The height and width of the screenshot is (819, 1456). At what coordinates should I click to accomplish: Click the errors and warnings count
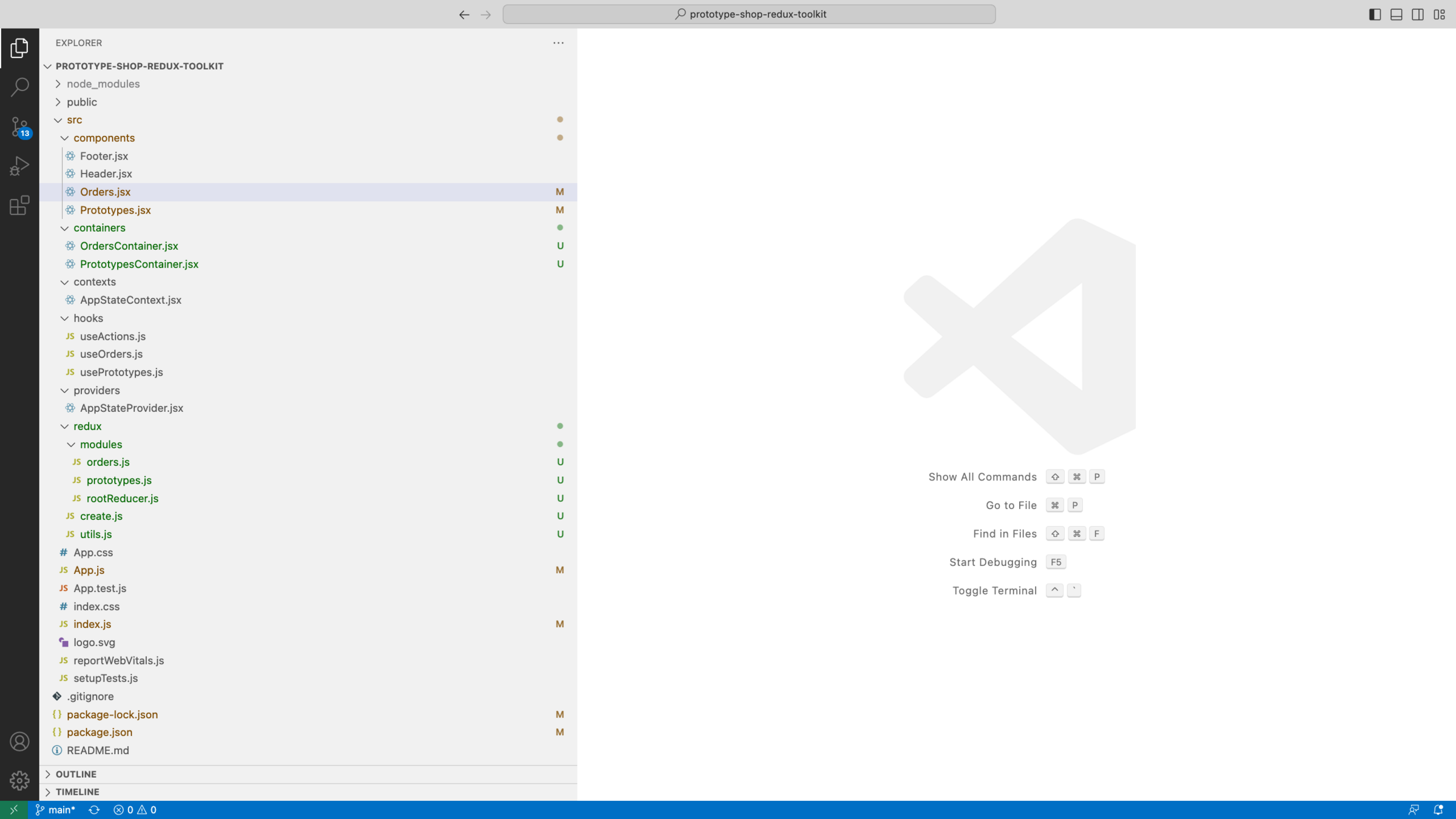click(135, 809)
